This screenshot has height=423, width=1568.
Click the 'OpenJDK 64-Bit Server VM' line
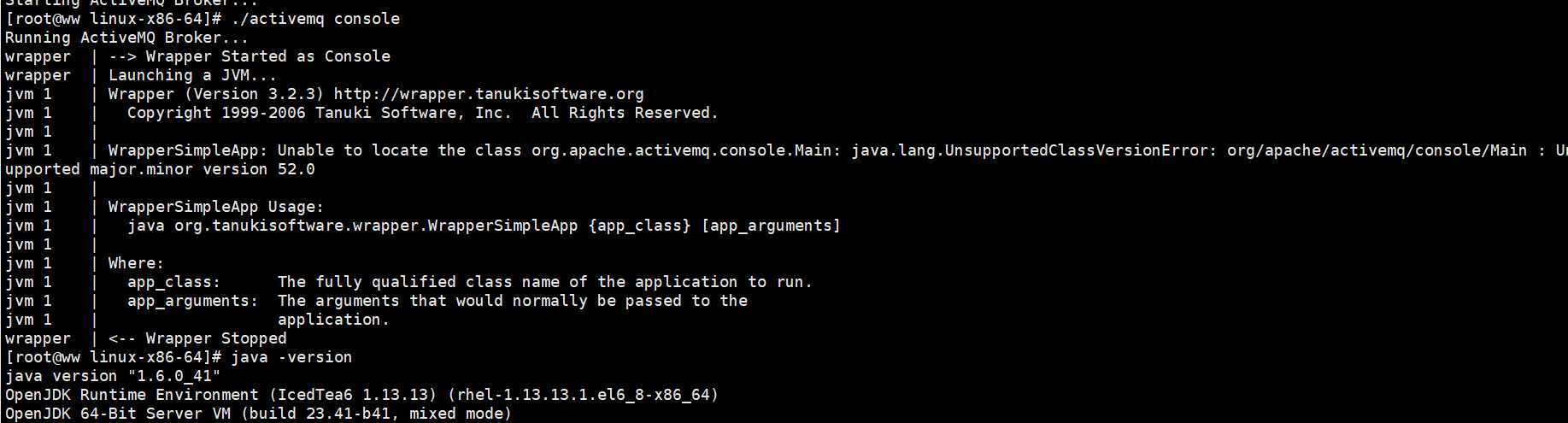(258, 414)
